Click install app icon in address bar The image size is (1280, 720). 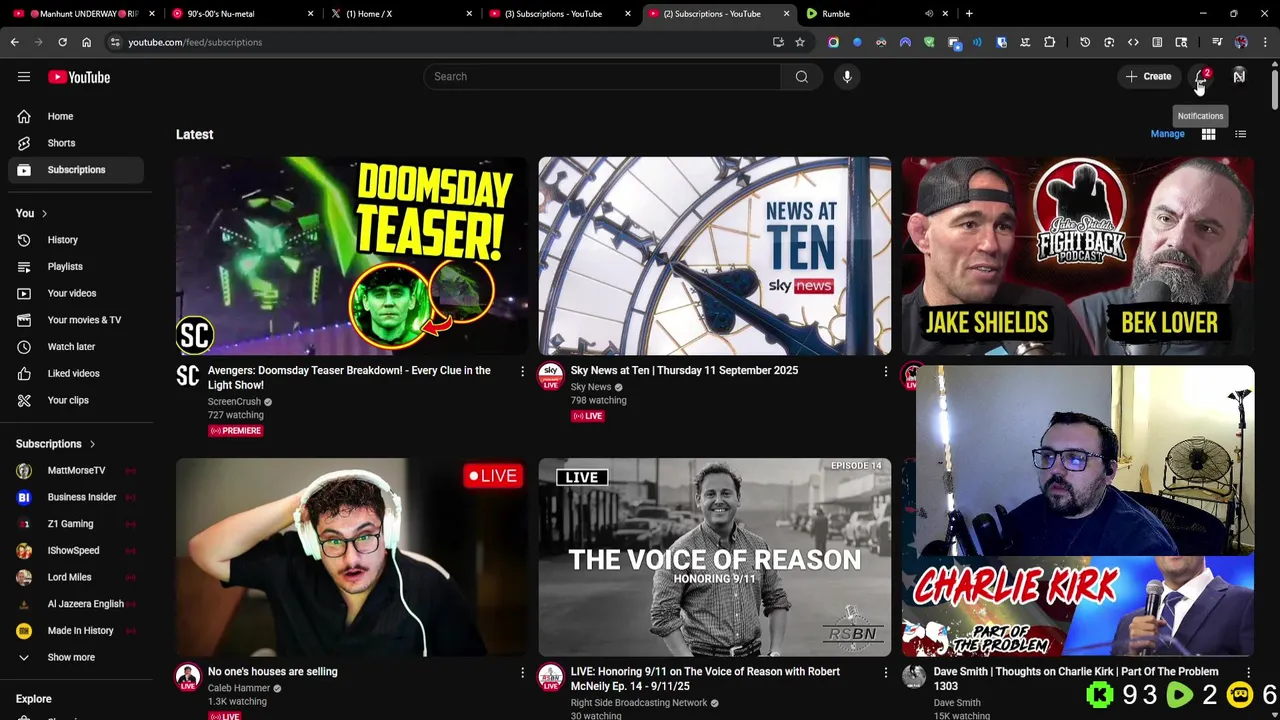coord(778,42)
